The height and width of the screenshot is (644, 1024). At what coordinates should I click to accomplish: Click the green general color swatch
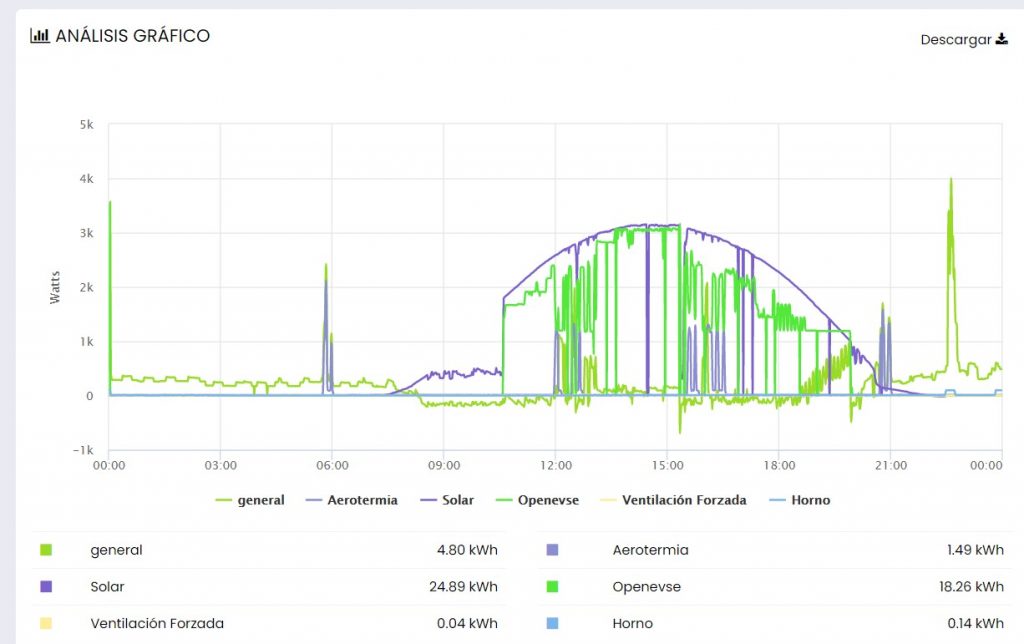click(x=45, y=550)
